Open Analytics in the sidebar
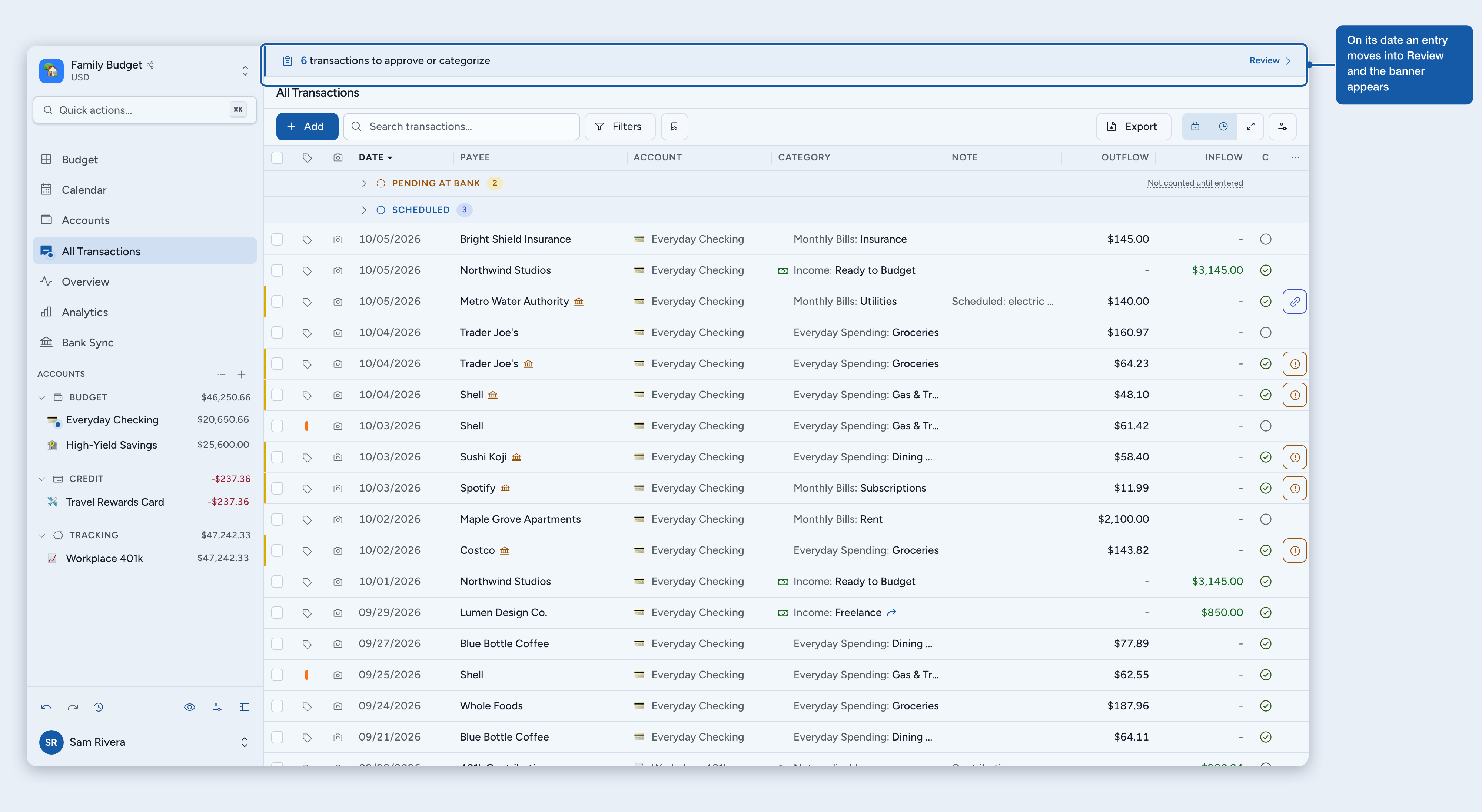Screen dimensions: 1482x812 click(145, 312)
